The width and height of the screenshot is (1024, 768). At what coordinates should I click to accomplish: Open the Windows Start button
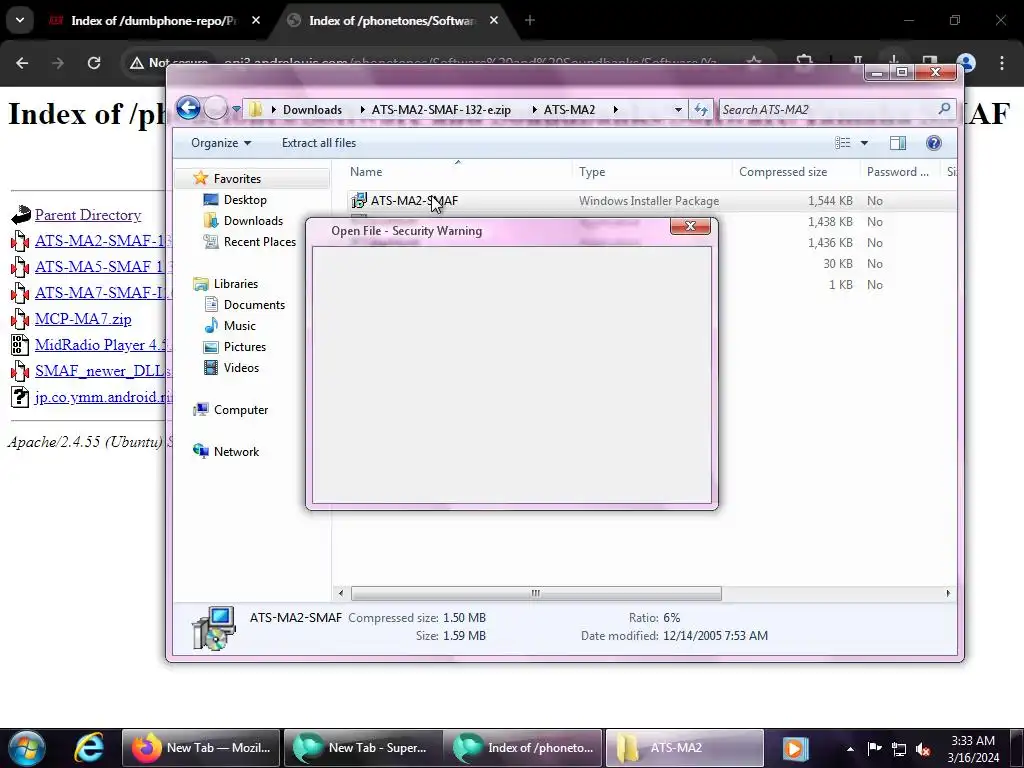coord(26,748)
